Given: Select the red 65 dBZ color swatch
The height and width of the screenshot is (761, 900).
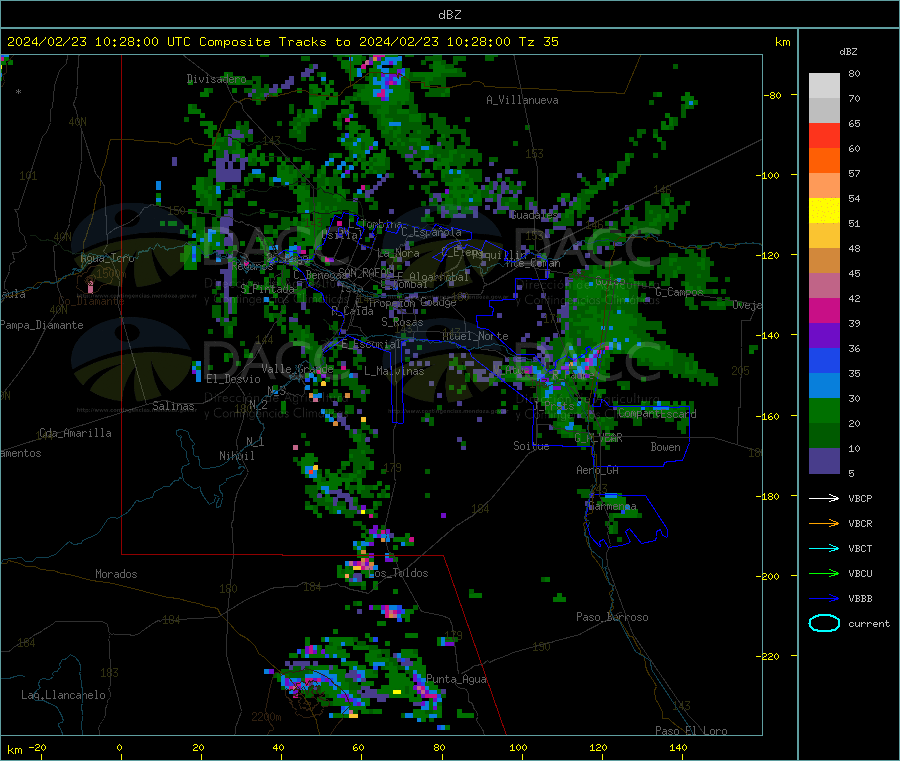Looking at the screenshot, I should pyautogui.click(x=824, y=135).
